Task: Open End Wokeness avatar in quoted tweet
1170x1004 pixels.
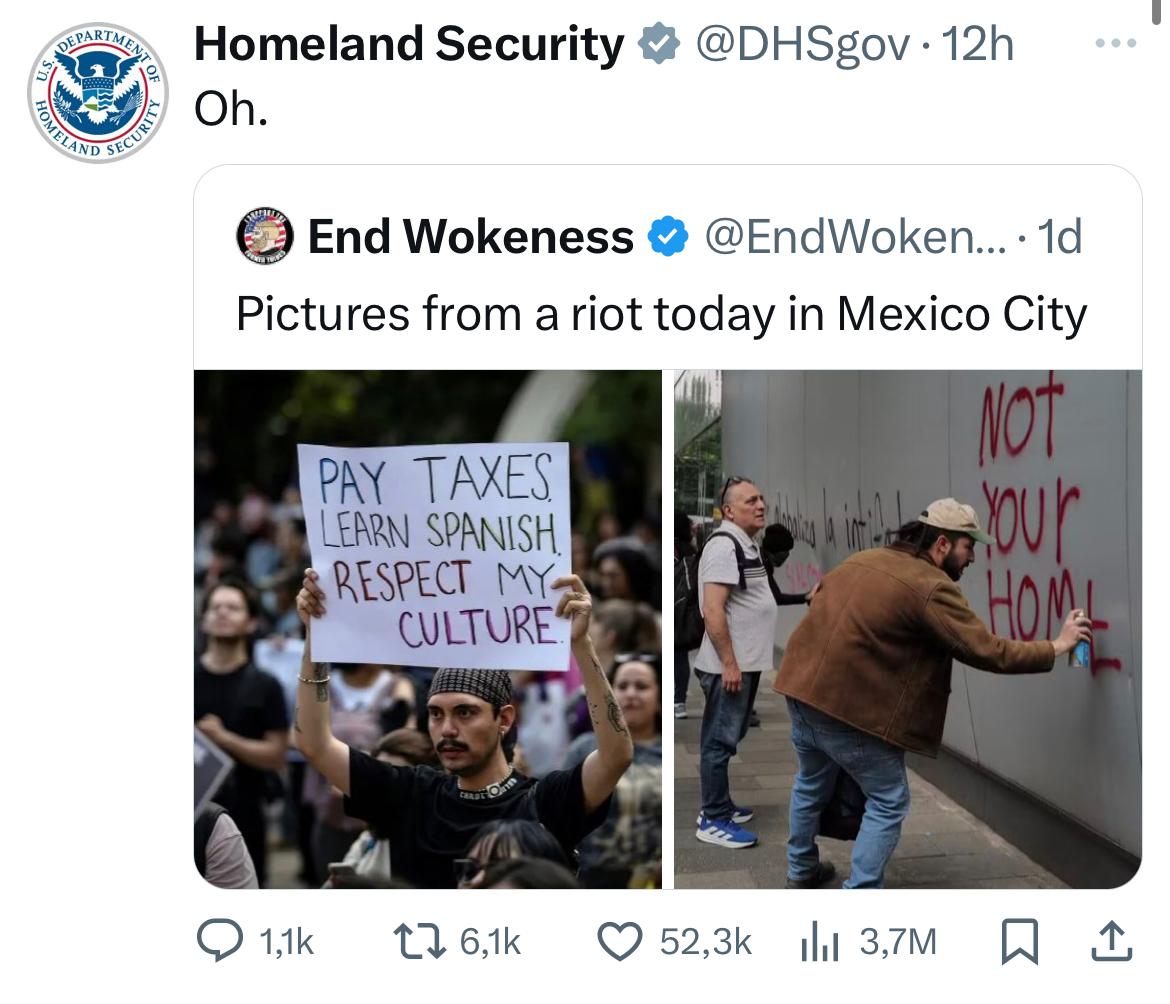Action: click(x=265, y=236)
